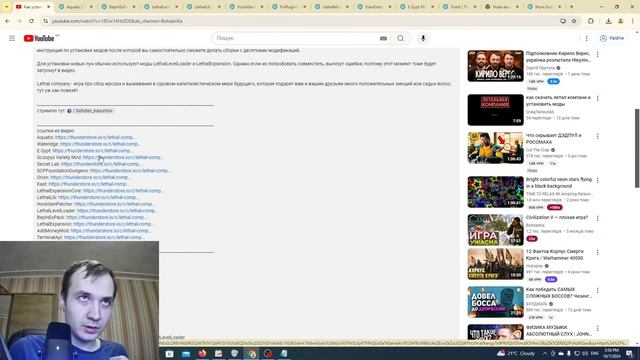Open the Civilization V video title

coord(557,218)
